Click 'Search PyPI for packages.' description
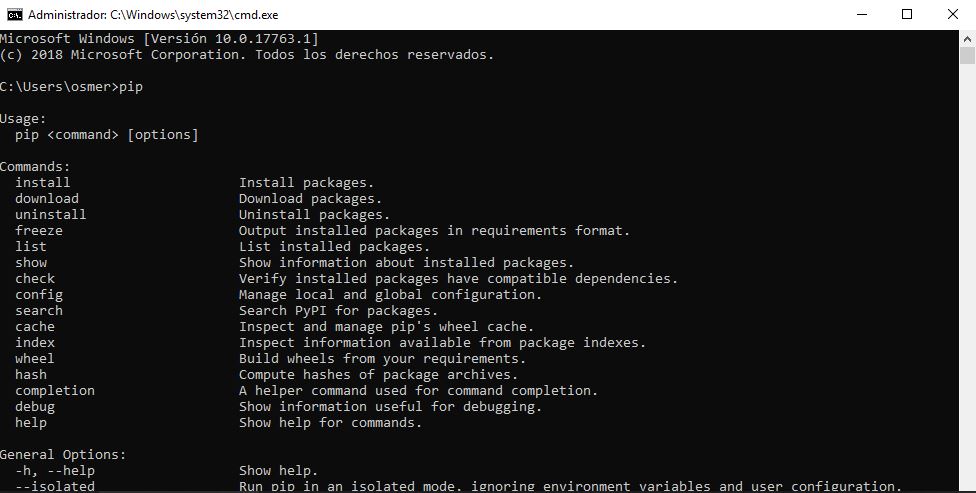Viewport: 976px width, 493px height. [x=339, y=310]
